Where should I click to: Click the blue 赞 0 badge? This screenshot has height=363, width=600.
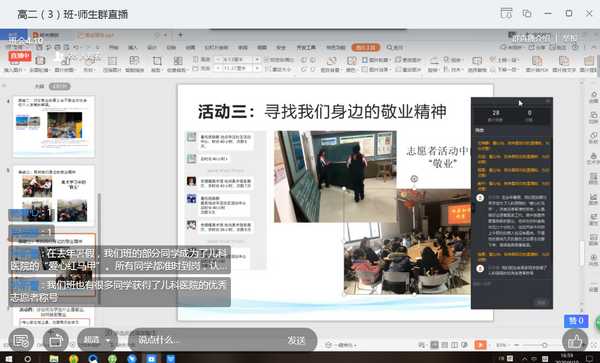coord(576,321)
